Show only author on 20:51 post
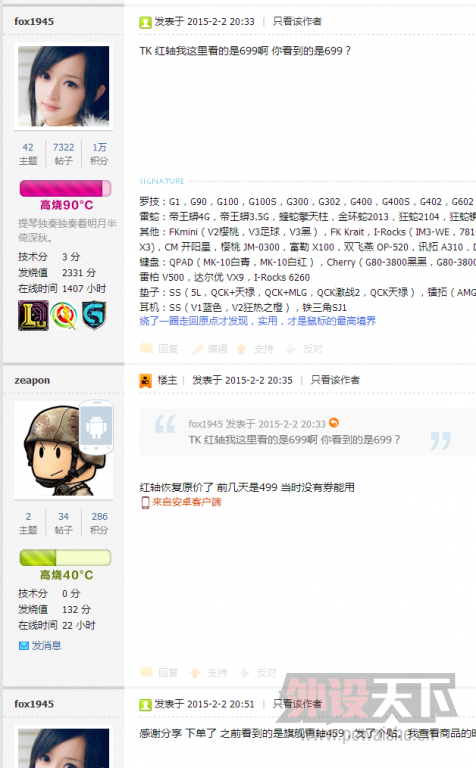The width and height of the screenshot is (476, 768). (x=297, y=704)
